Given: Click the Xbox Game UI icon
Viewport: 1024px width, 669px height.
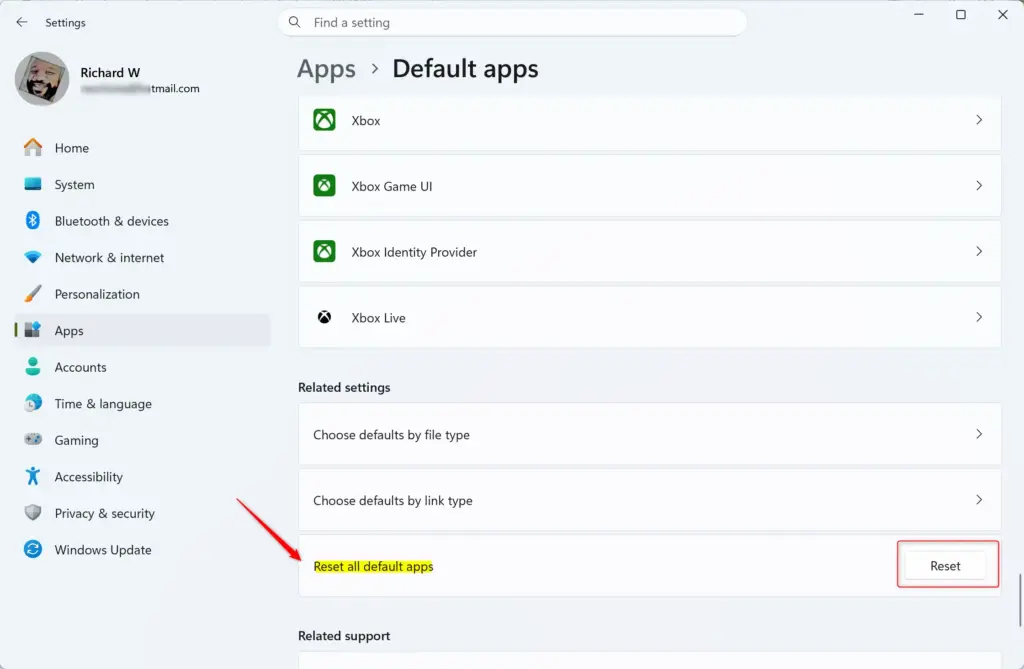Looking at the screenshot, I should (x=325, y=186).
